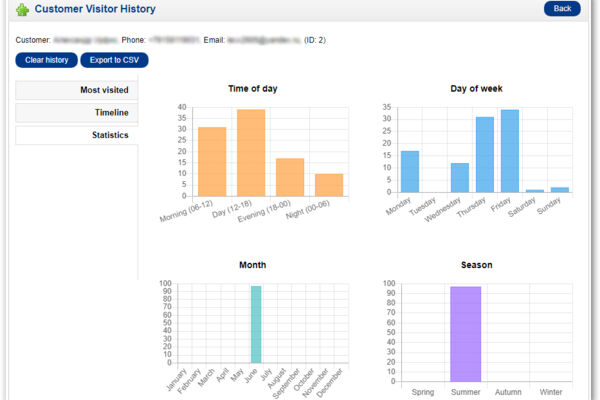
Task: Export visitor history to CSV
Action: [114, 60]
